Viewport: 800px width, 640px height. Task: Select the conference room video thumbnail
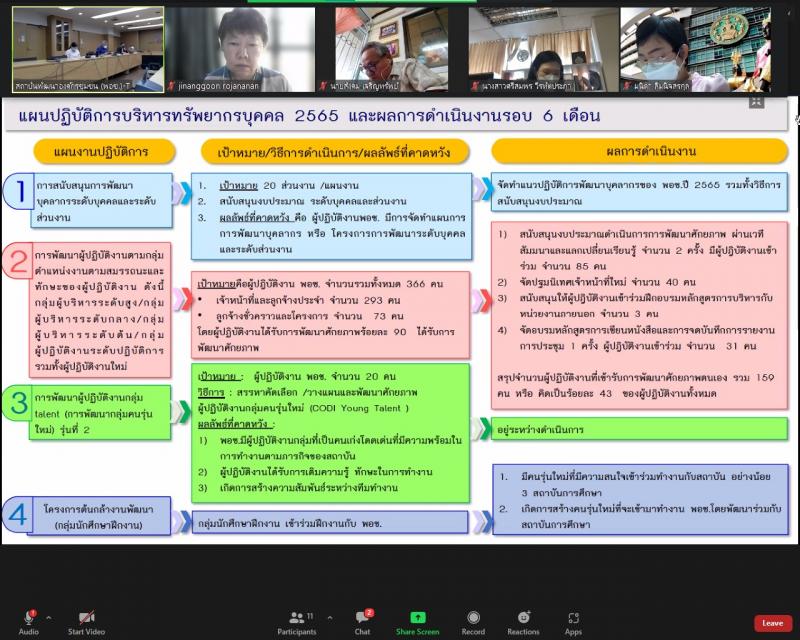click(x=88, y=50)
